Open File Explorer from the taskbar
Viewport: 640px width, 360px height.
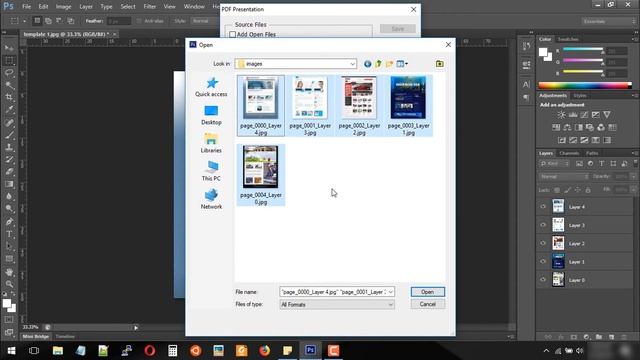[x=58, y=351]
